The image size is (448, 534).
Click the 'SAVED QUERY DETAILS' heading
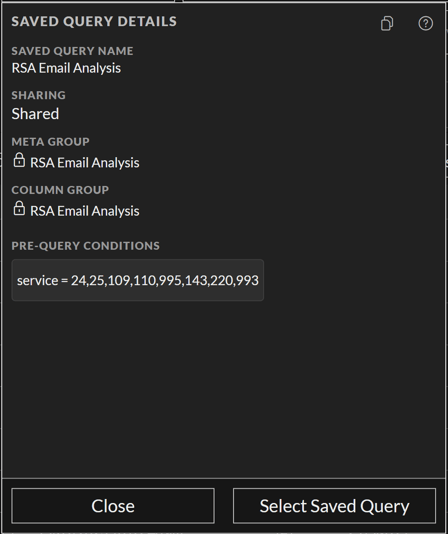pos(94,21)
